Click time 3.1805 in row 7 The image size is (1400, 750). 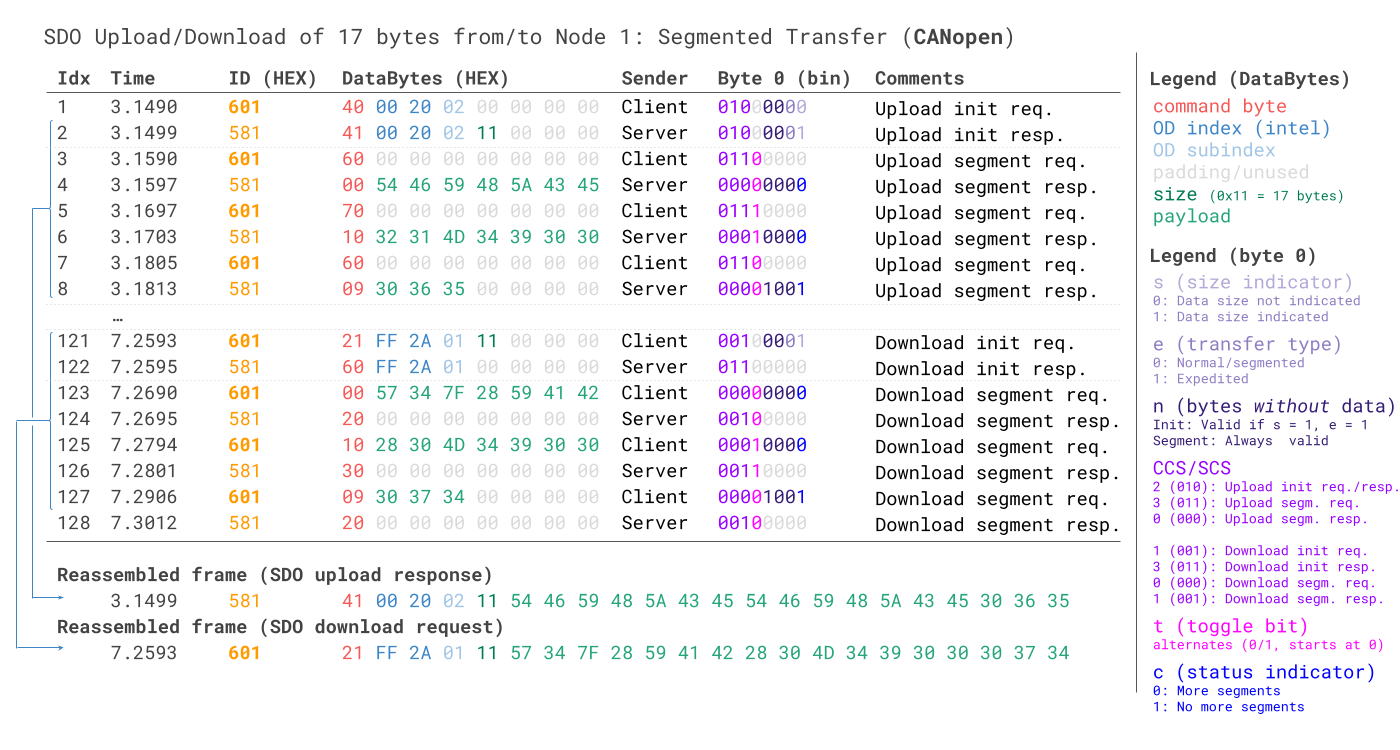click(x=143, y=263)
